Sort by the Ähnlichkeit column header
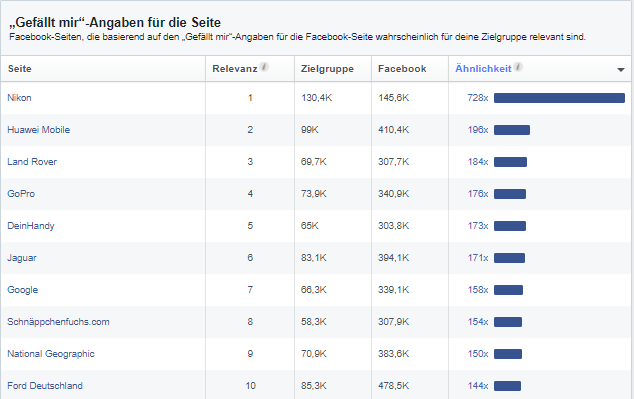Image resolution: width=634 pixels, height=399 pixels. 483,69
